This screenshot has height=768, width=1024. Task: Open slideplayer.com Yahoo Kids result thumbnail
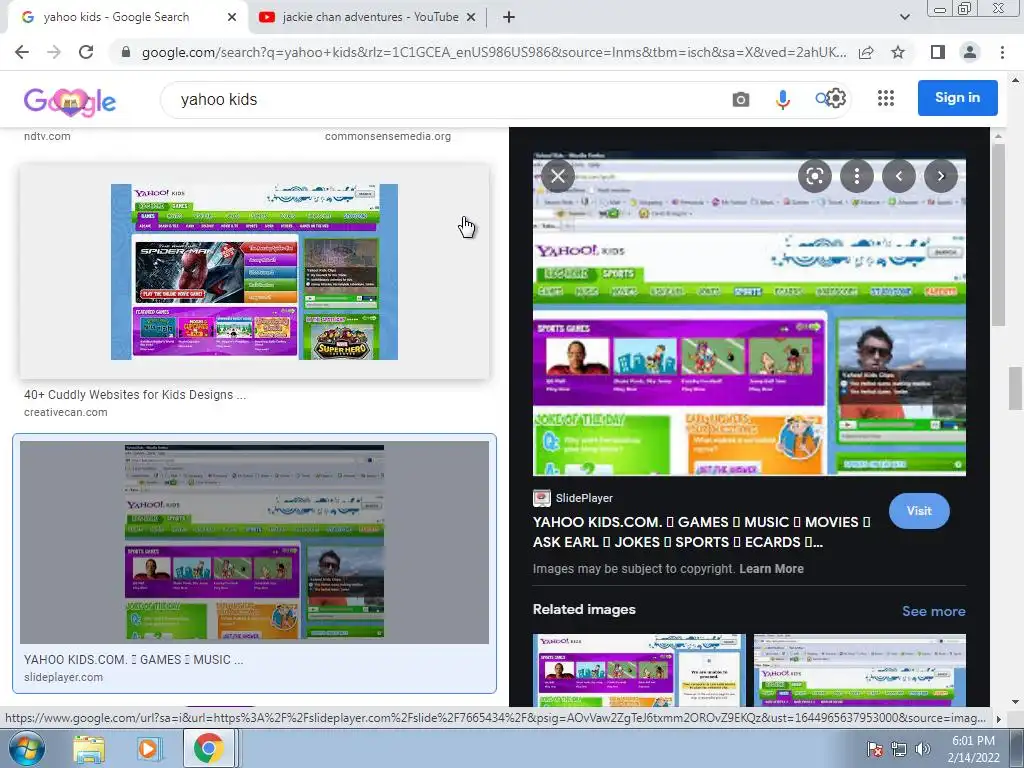(254, 542)
